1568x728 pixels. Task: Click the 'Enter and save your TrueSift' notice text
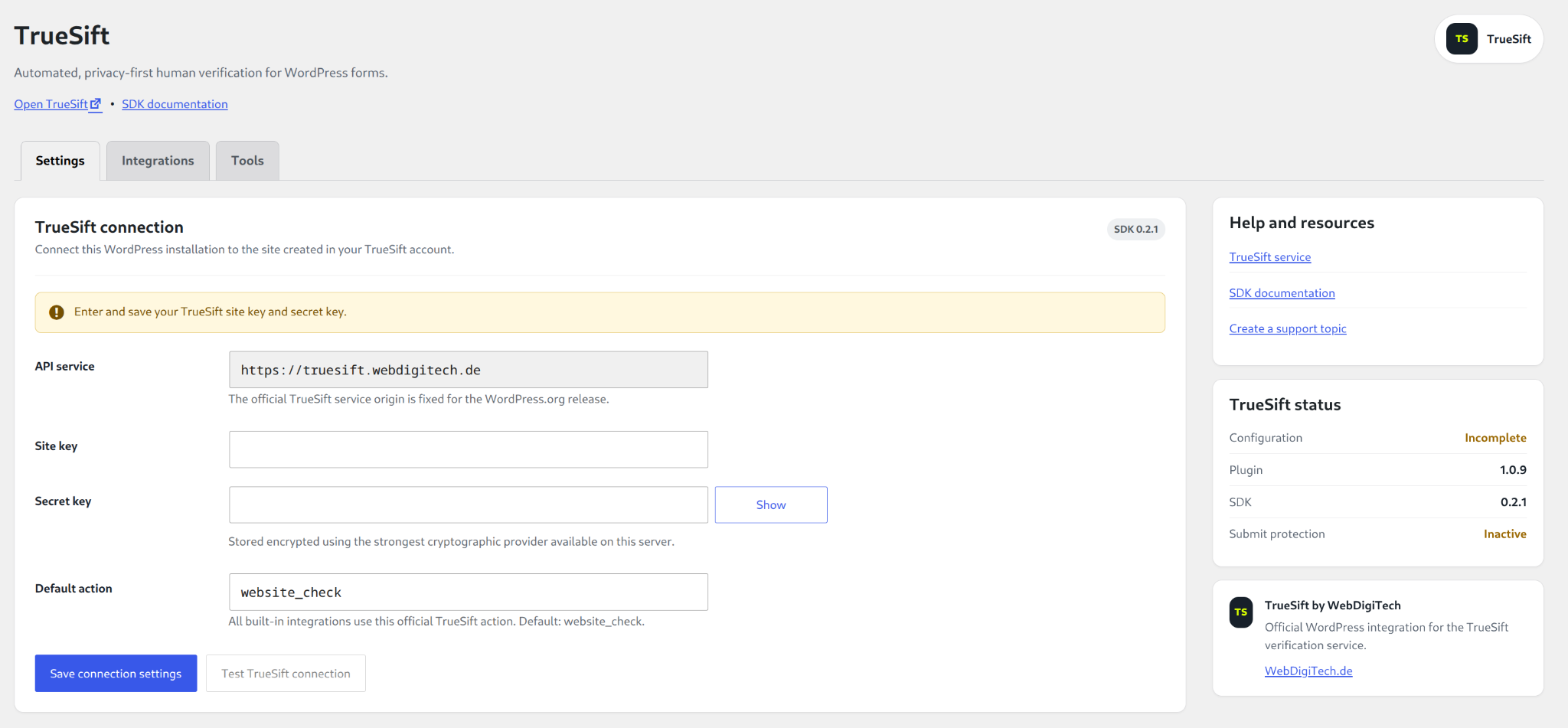211,312
